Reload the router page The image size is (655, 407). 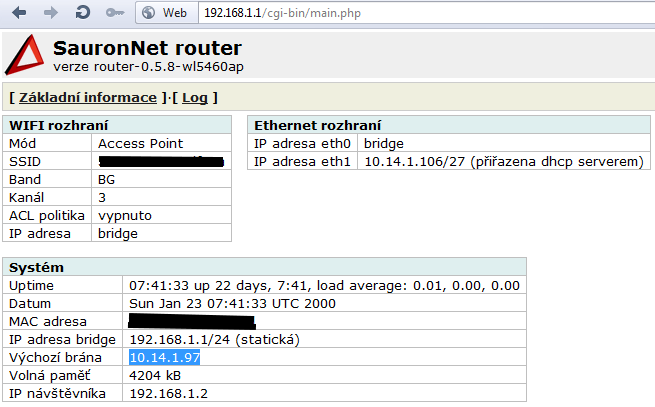coord(83,13)
